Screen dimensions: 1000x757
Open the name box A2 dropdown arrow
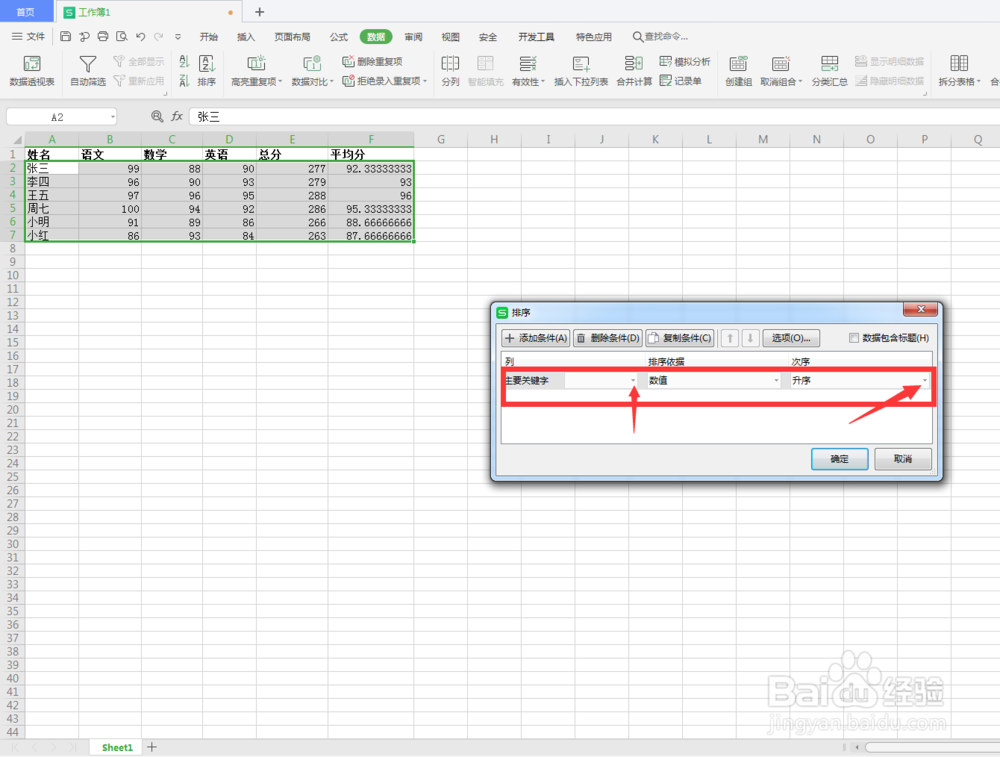[x=112, y=117]
